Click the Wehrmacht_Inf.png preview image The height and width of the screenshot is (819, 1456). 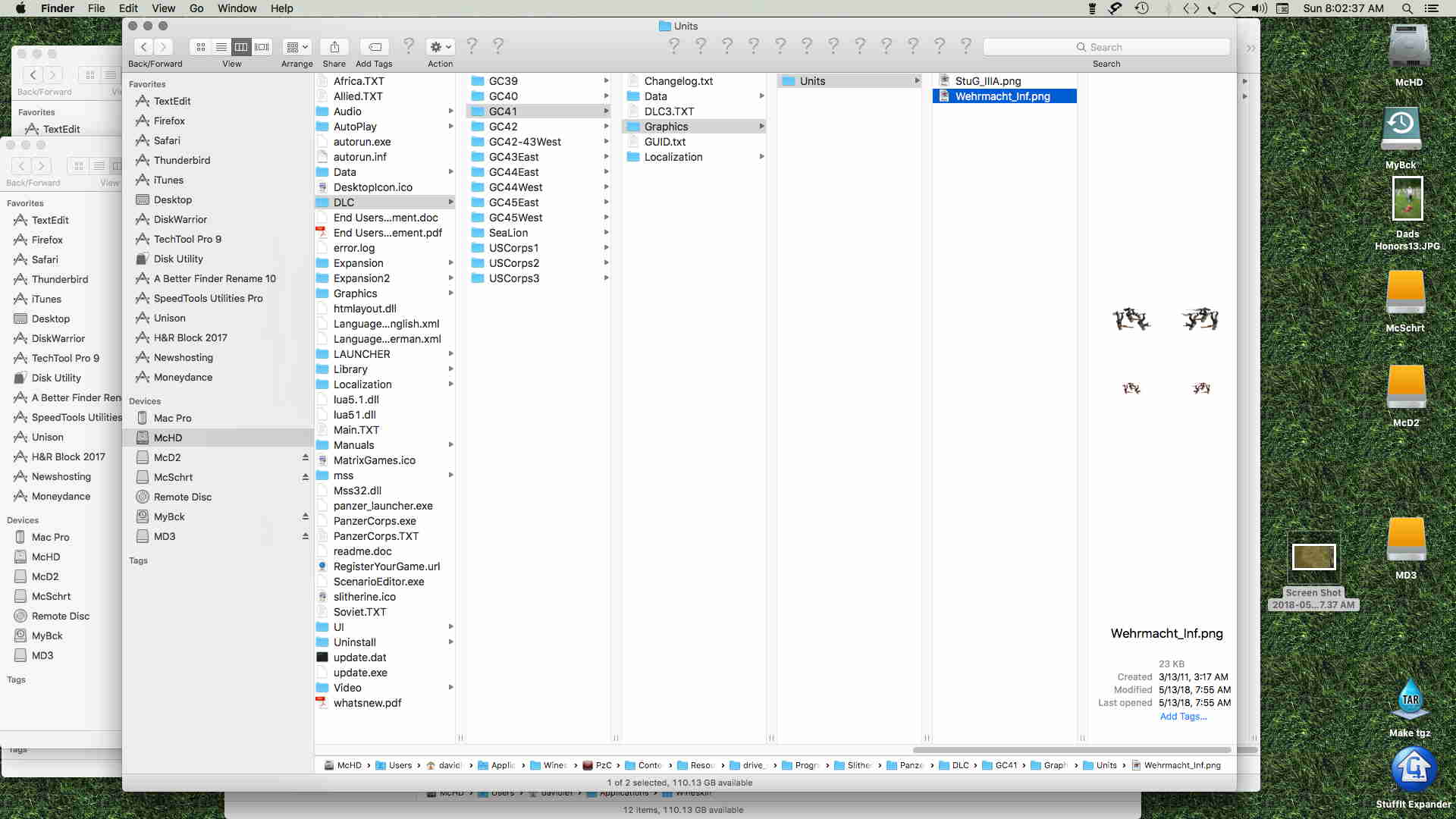[x=1166, y=353]
